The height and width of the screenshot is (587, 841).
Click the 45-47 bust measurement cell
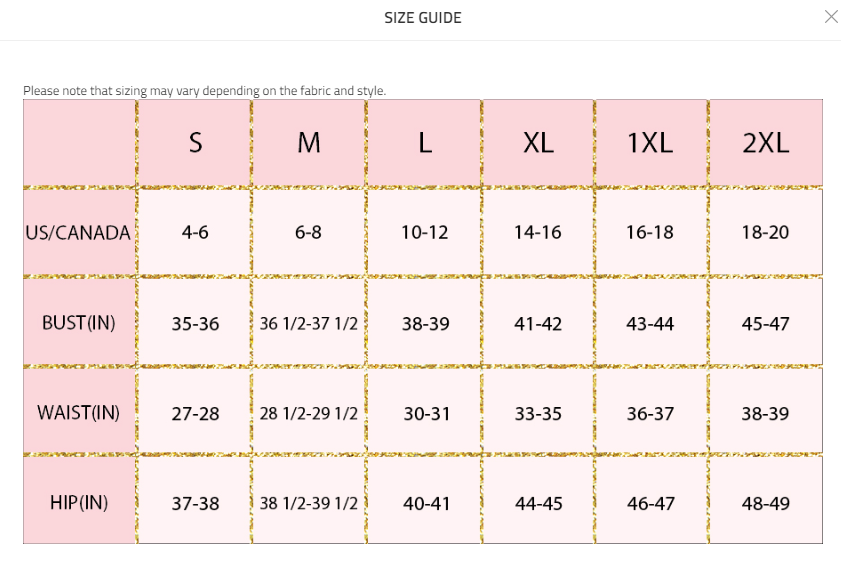click(x=766, y=324)
